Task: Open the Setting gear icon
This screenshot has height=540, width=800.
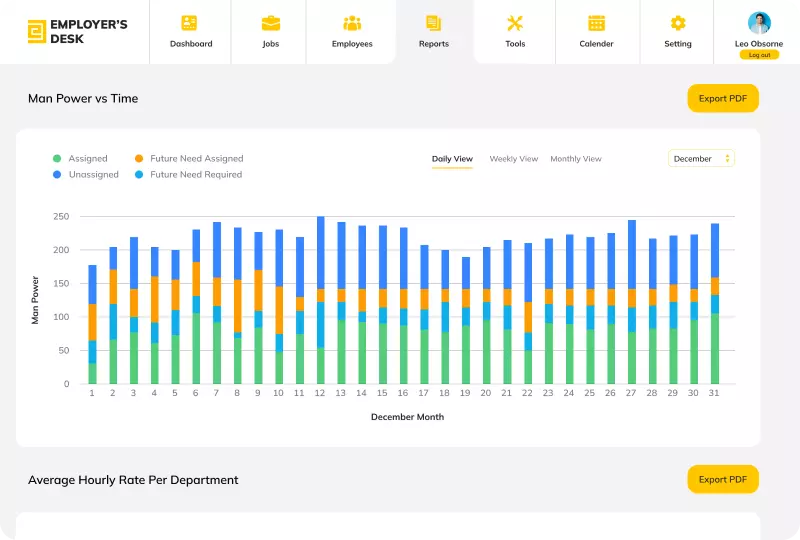Action: coord(678,23)
